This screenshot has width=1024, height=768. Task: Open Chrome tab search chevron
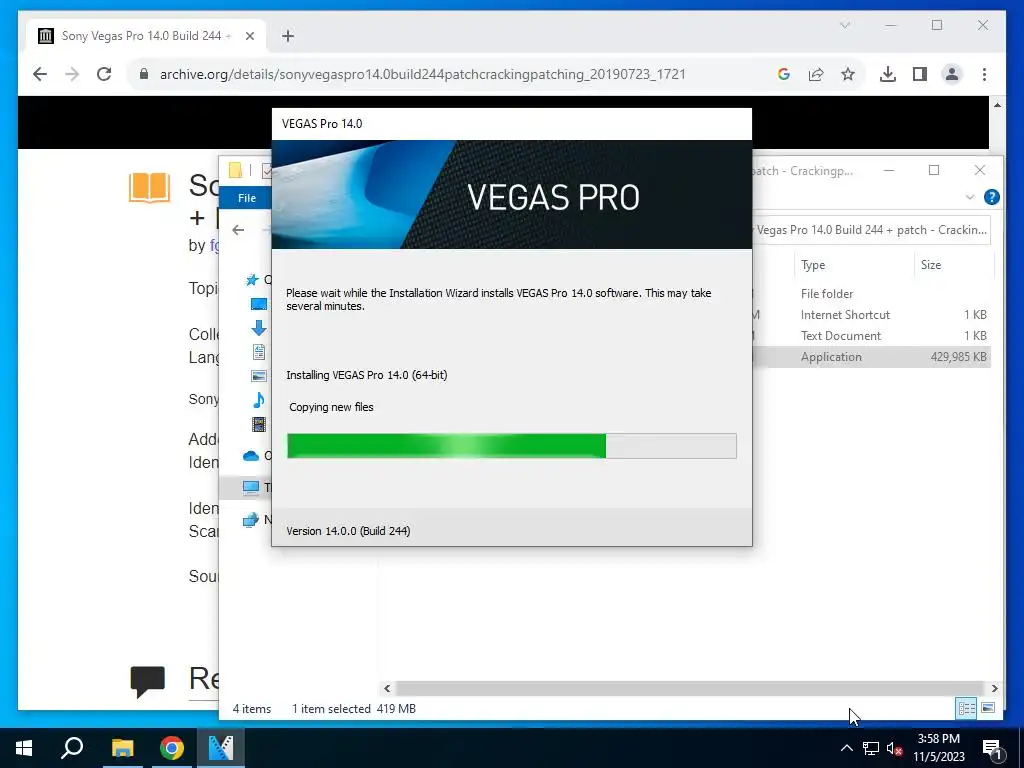click(x=844, y=25)
